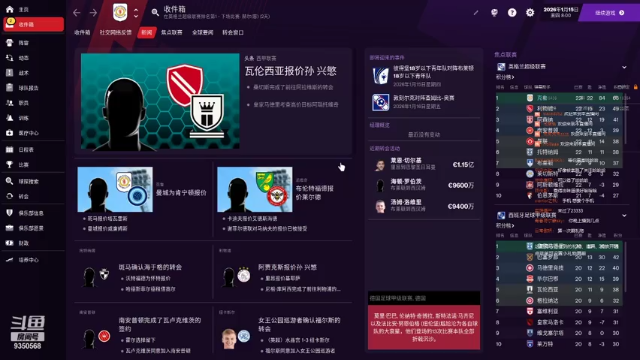
Task: Click the club badge in the top bar
Action: tap(120, 12)
